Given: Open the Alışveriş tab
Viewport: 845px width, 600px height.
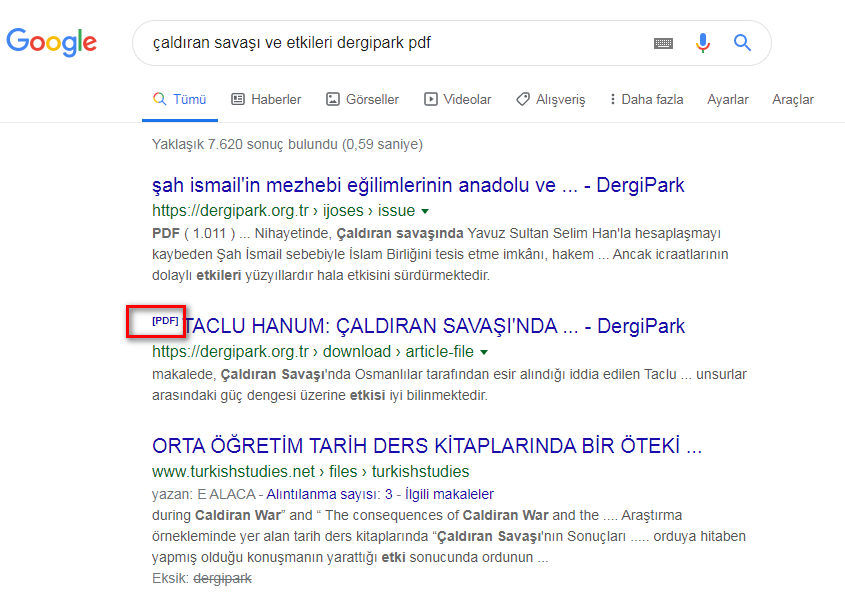Looking at the screenshot, I should [x=550, y=100].
